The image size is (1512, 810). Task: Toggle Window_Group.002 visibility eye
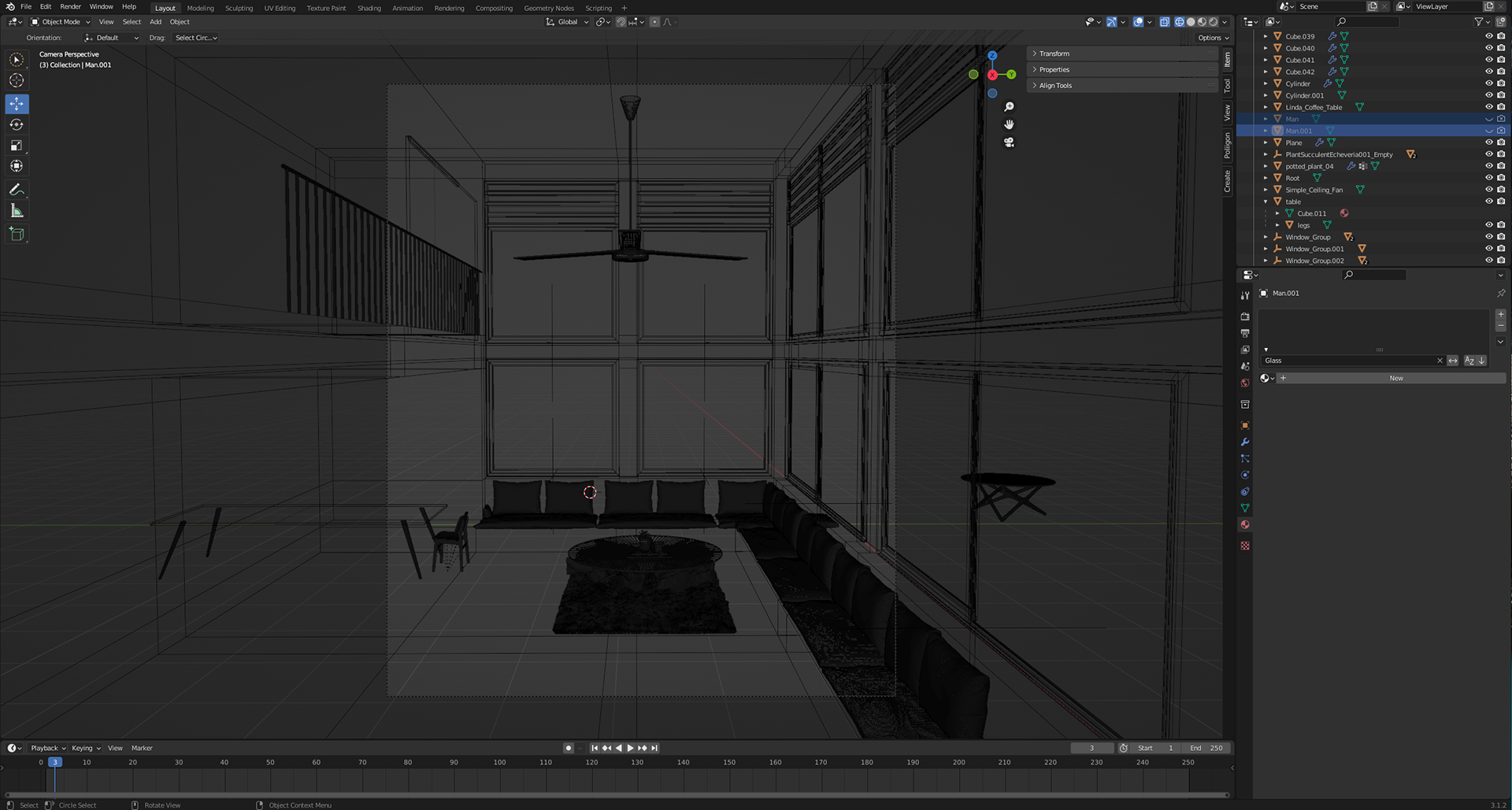1488,261
